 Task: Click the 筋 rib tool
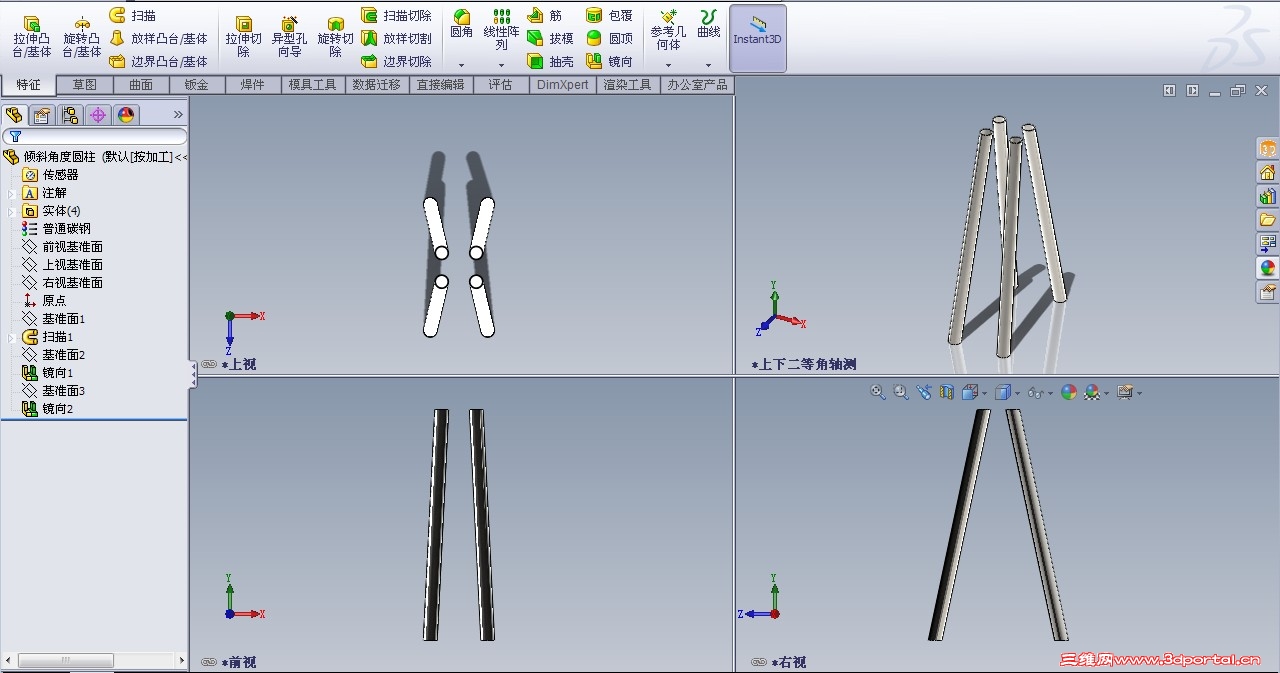[544, 16]
